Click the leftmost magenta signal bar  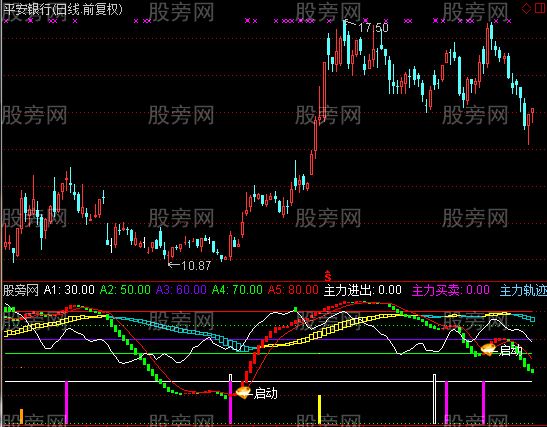(66, 403)
